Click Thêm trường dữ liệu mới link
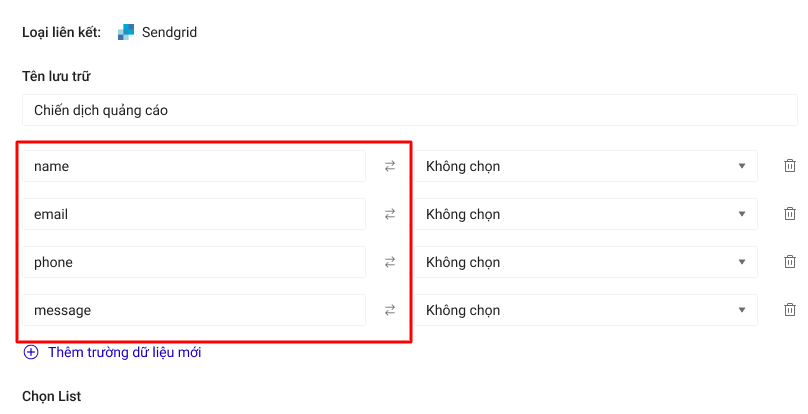Screen dimensions: 808x414 coord(123,352)
